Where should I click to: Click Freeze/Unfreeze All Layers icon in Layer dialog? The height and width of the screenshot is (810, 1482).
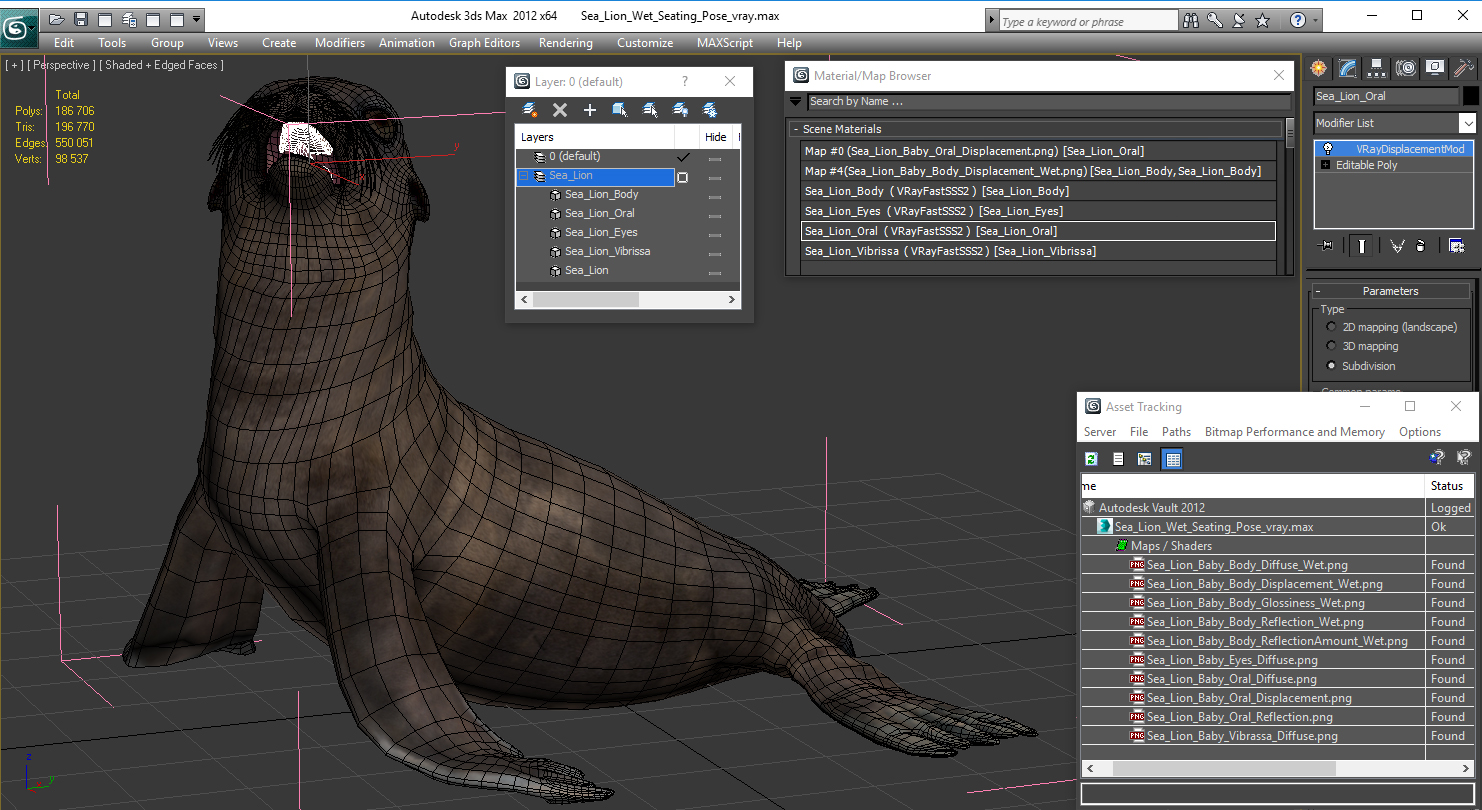[710, 110]
